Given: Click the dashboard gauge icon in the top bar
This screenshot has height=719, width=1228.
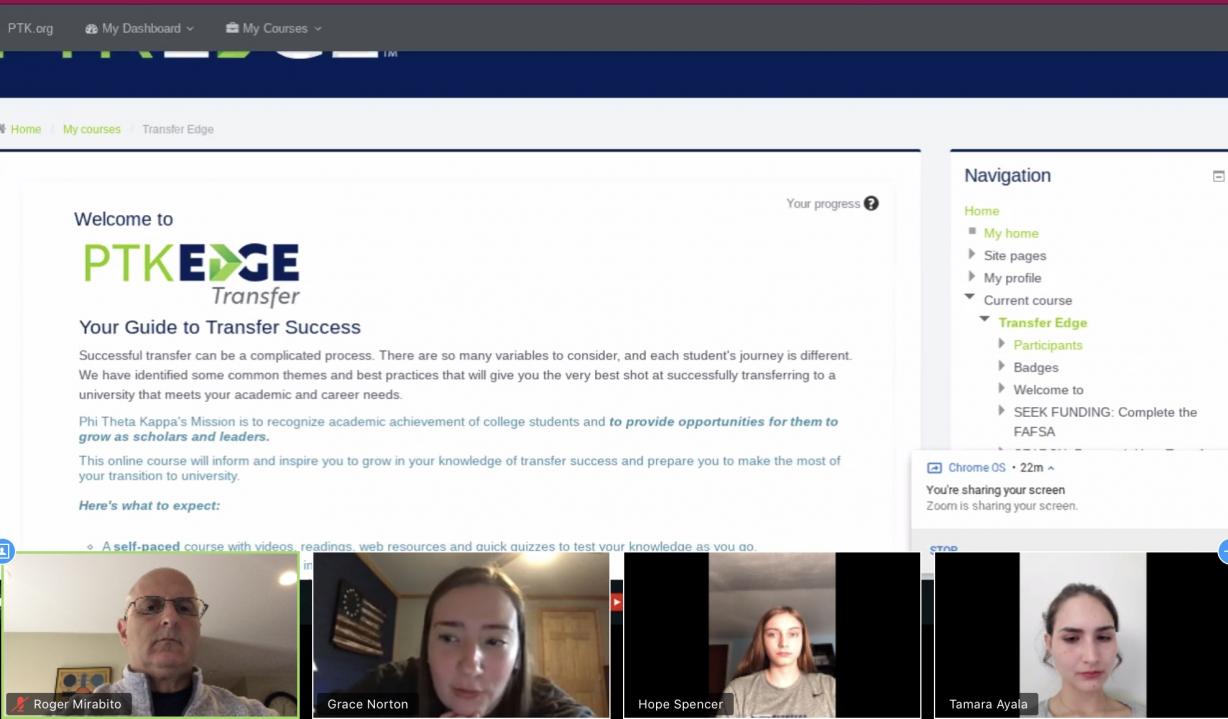Looking at the screenshot, I should 92,28.
